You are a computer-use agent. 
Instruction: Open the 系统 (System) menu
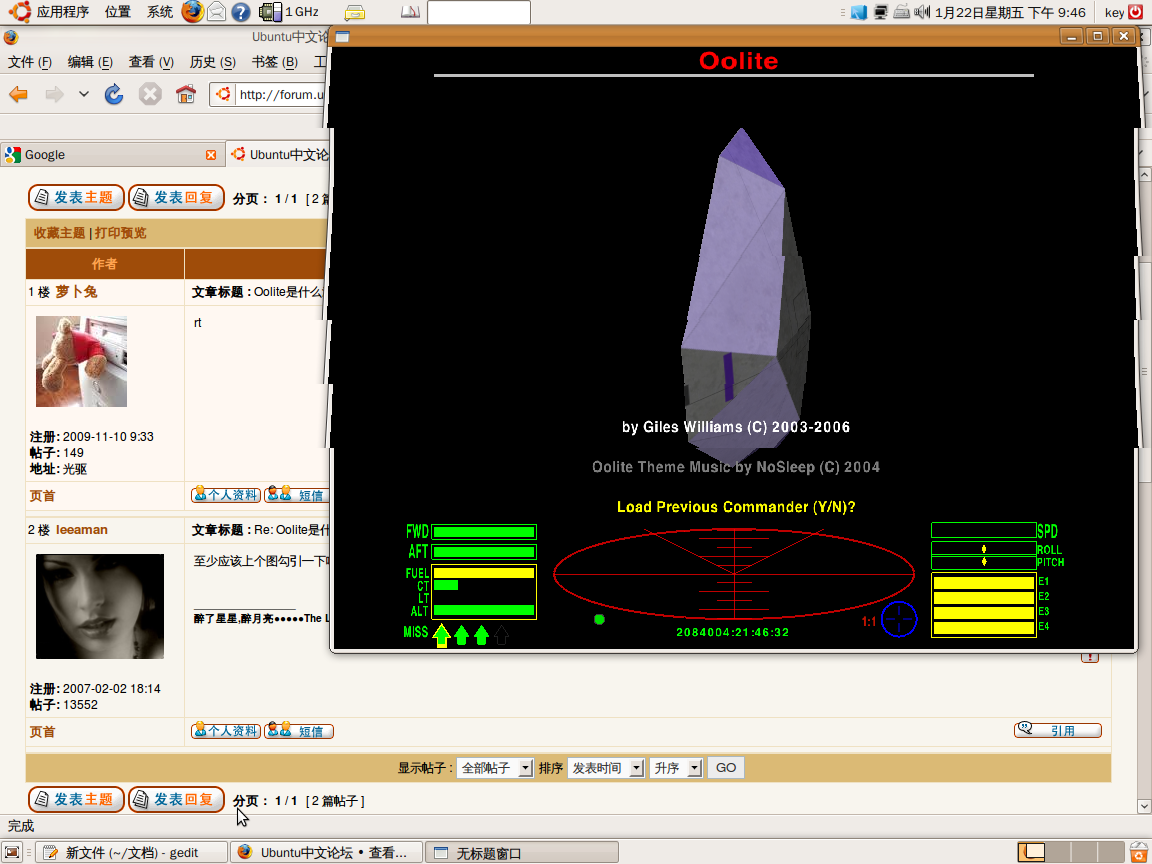point(159,12)
